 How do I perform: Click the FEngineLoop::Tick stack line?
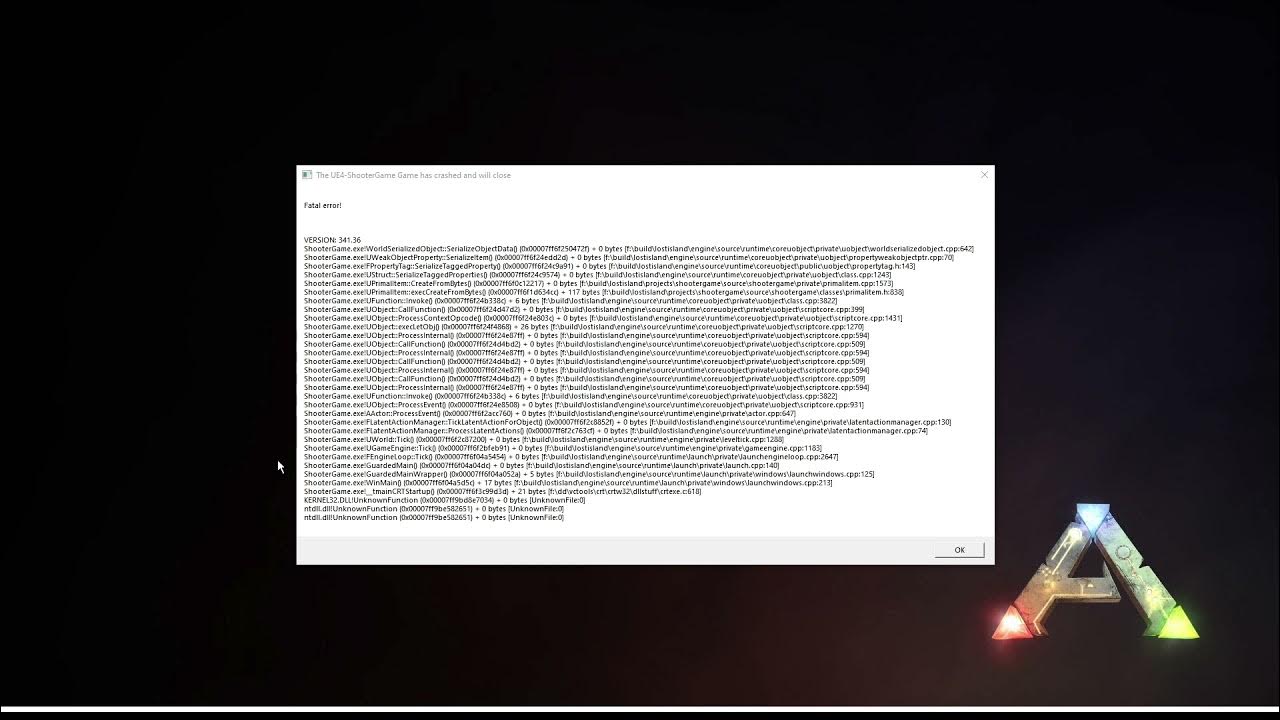pyautogui.click(x=571, y=456)
